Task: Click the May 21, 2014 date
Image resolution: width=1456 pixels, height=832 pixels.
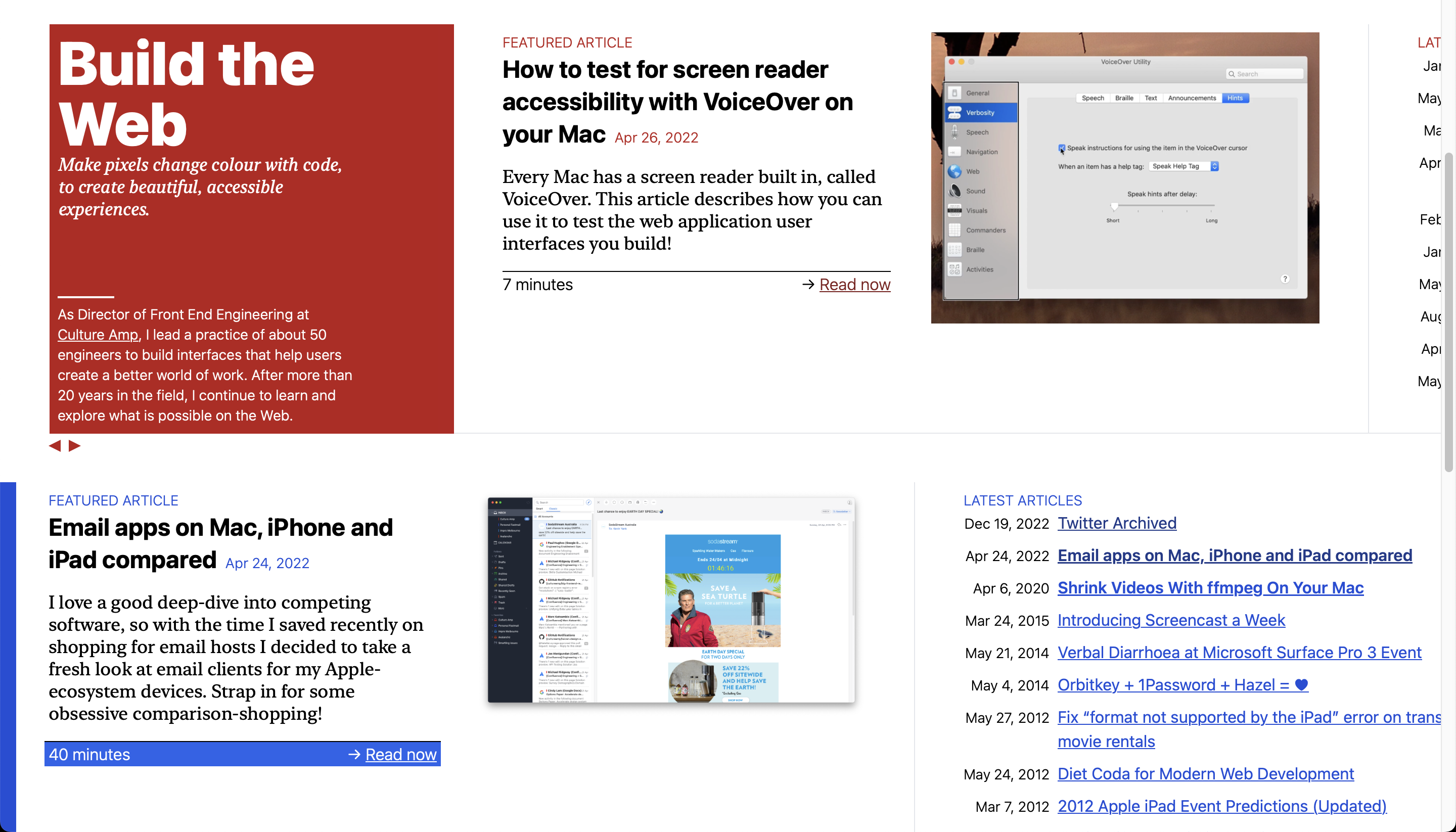Action: (1007, 653)
